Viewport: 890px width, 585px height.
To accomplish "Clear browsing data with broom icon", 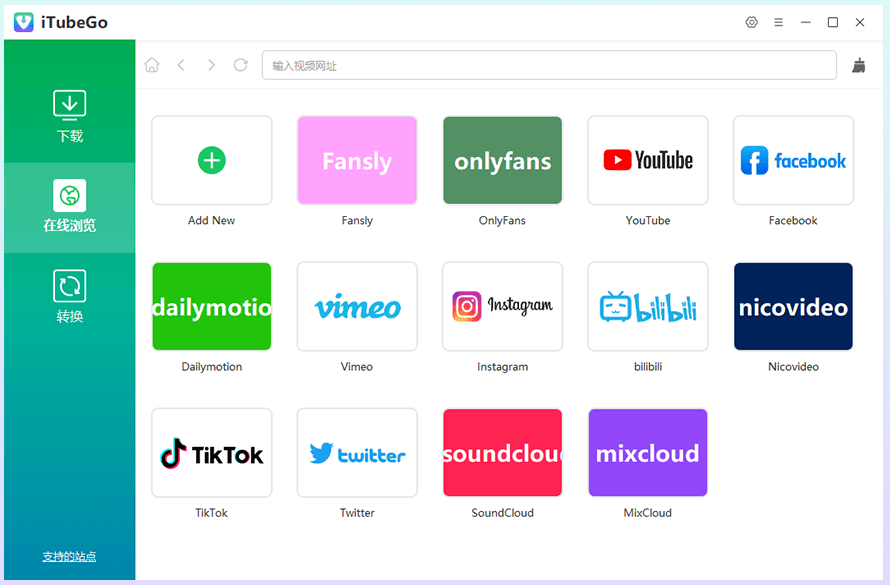I will pyautogui.click(x=859, y=65).
